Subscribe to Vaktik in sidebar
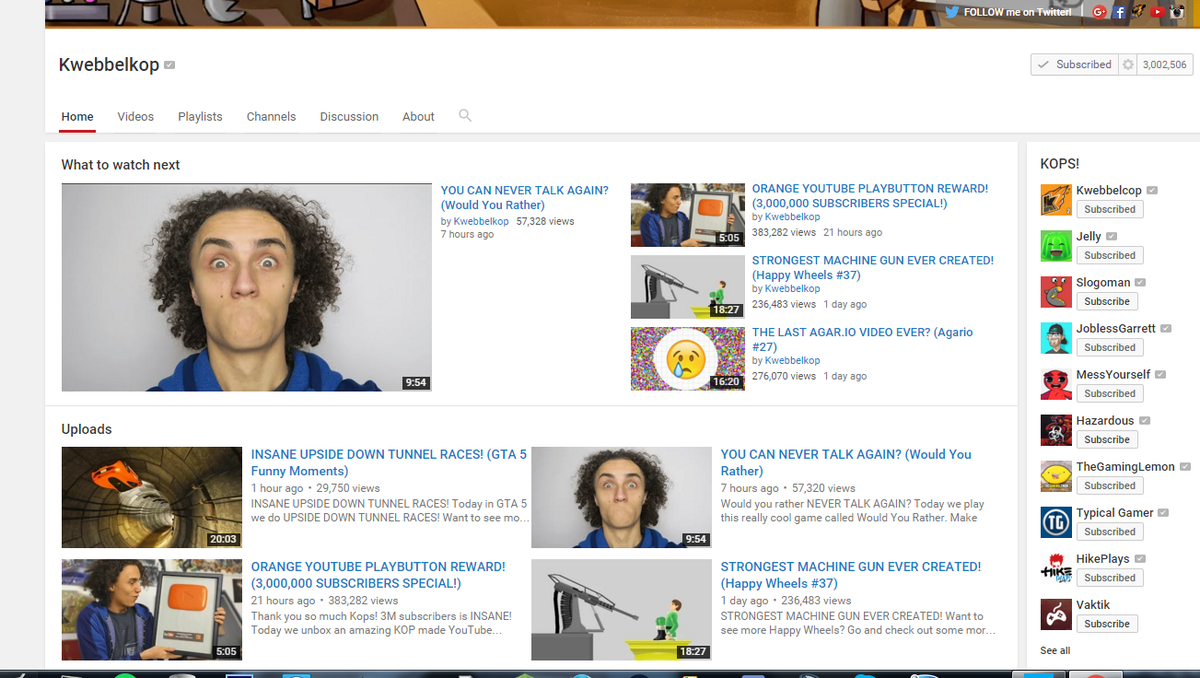This screenshot has height=678, width=1200. coord(1107,623)
